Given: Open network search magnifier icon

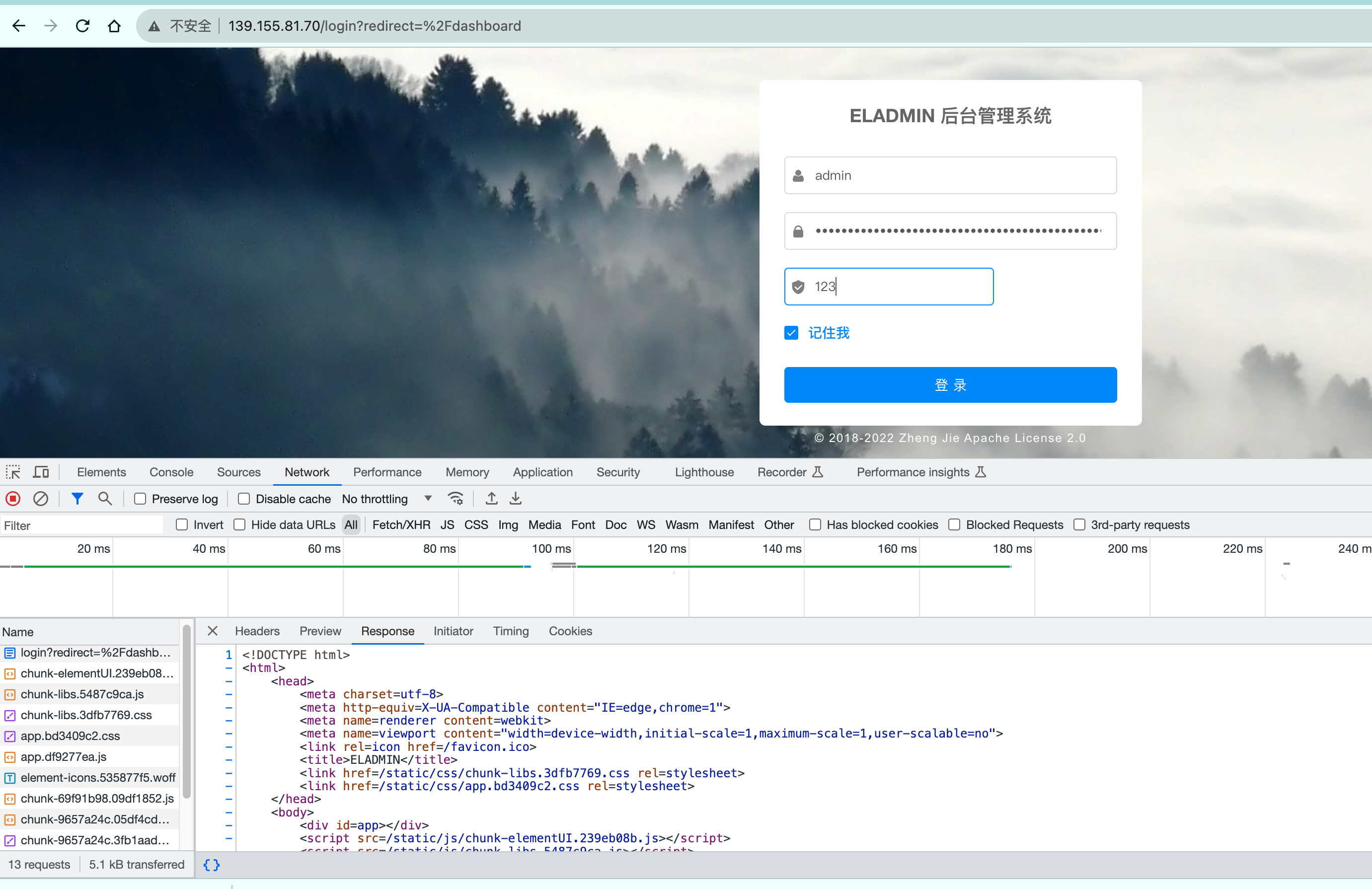Looking at the screenshot, I should [104, 499].
